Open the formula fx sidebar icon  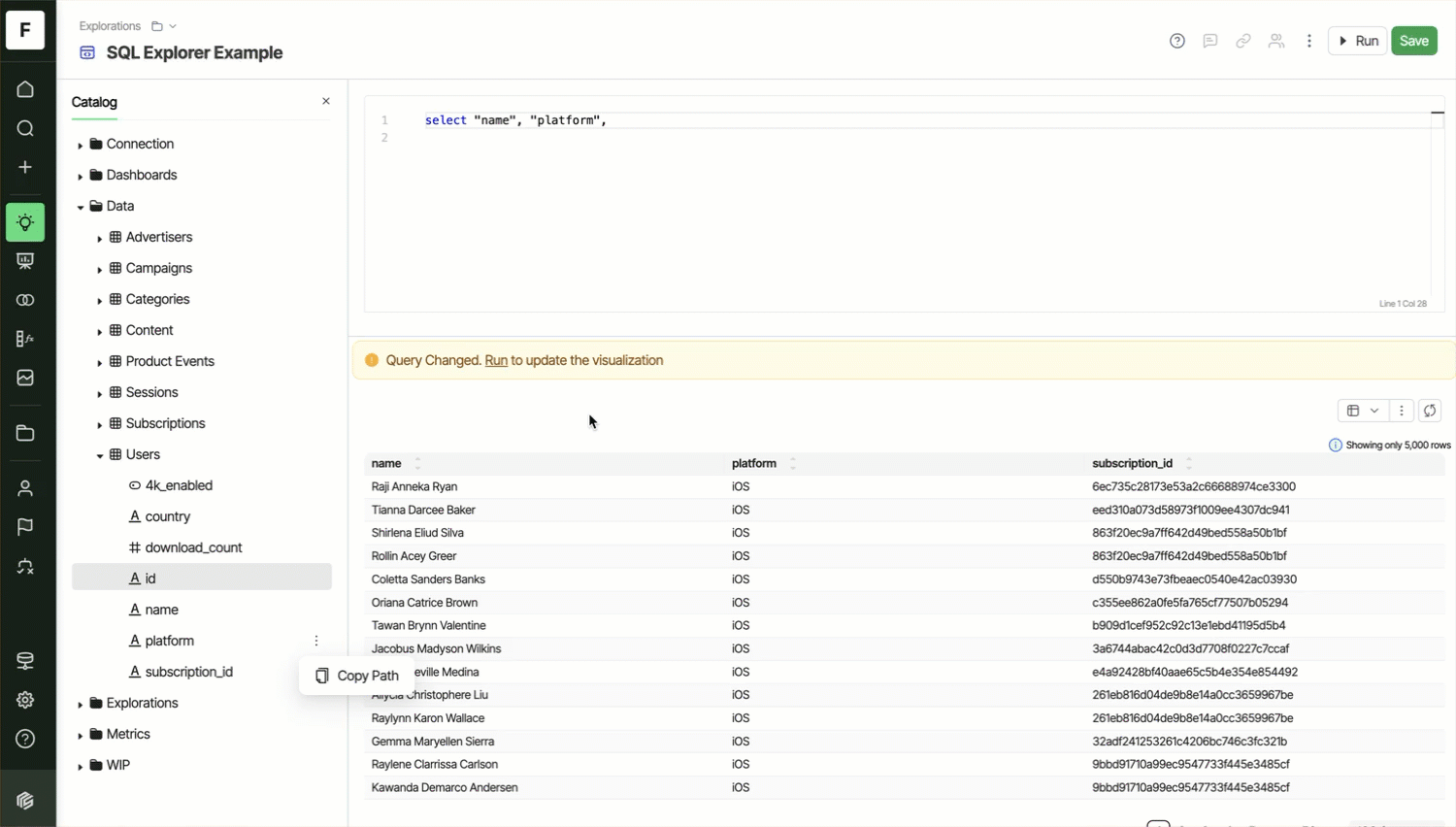coord(25,339)
